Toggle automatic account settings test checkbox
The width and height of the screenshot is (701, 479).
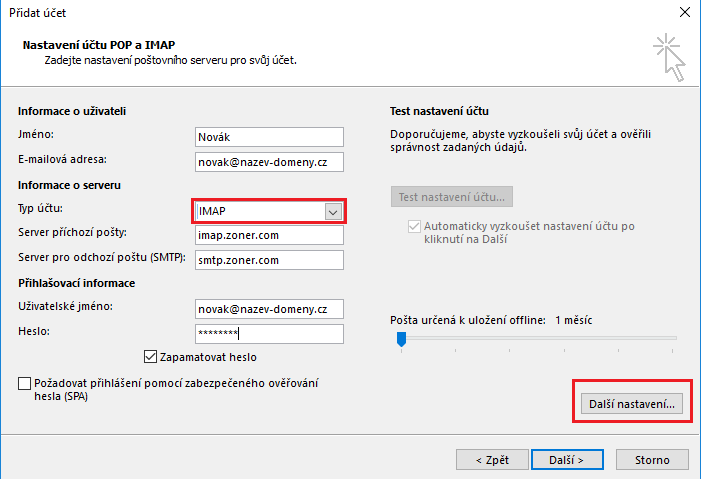point(414,227)
